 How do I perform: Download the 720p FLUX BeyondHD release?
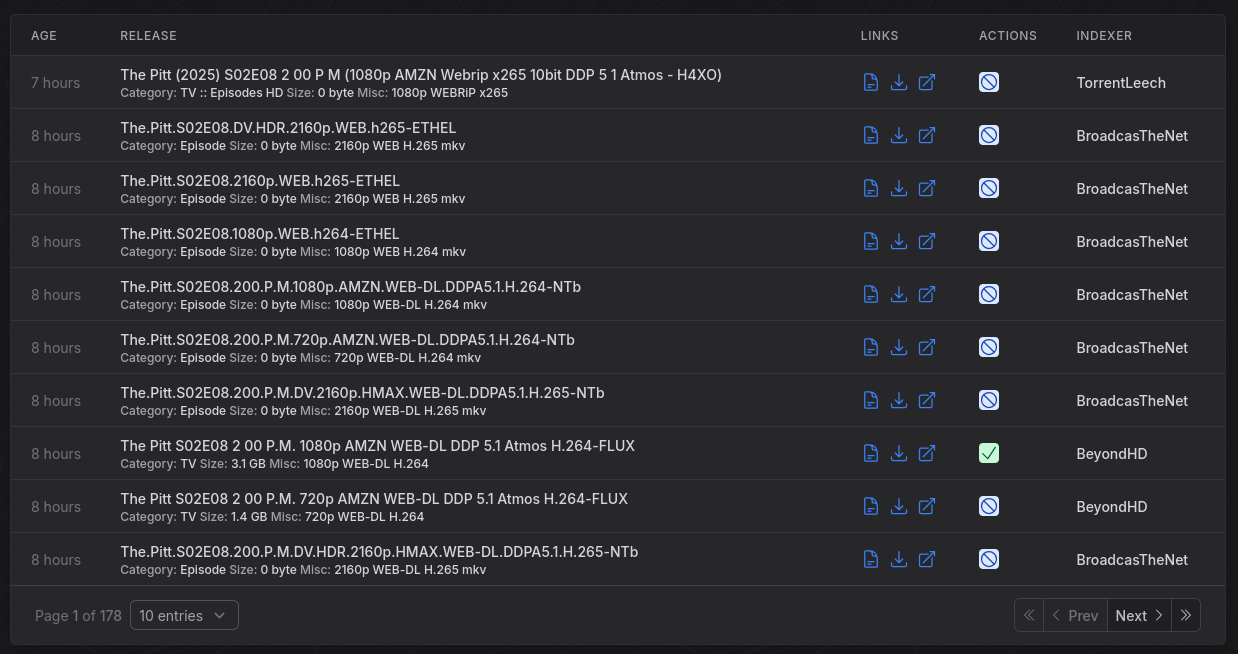899,506
